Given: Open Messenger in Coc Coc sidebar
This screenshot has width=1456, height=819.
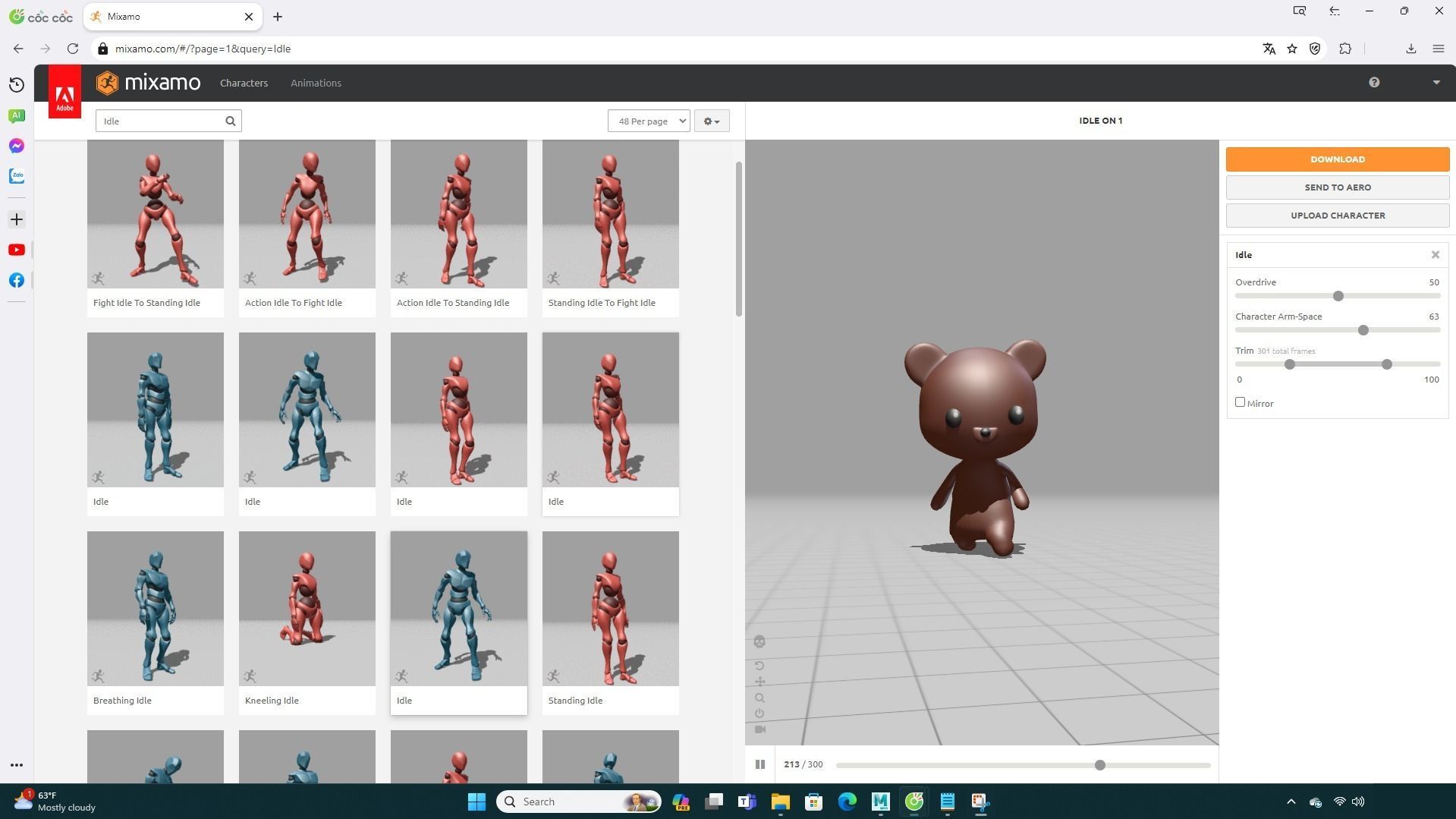Looking at the screenshot, I should click(17, 146).
